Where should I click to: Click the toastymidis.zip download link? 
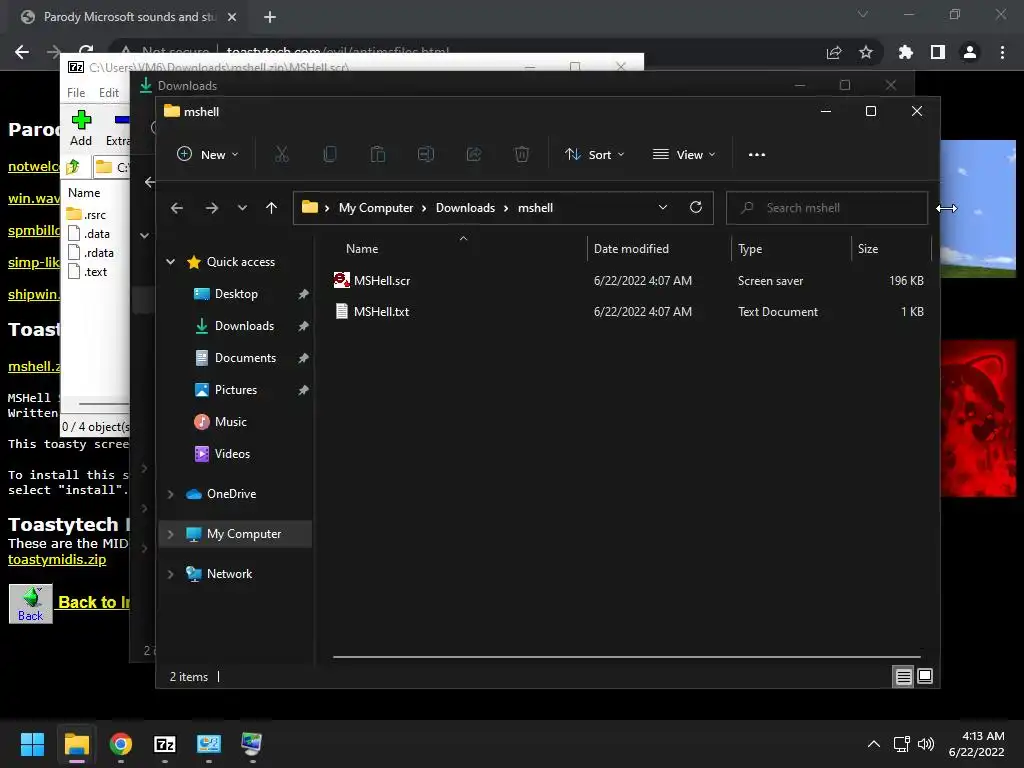(x=57, y=560)
